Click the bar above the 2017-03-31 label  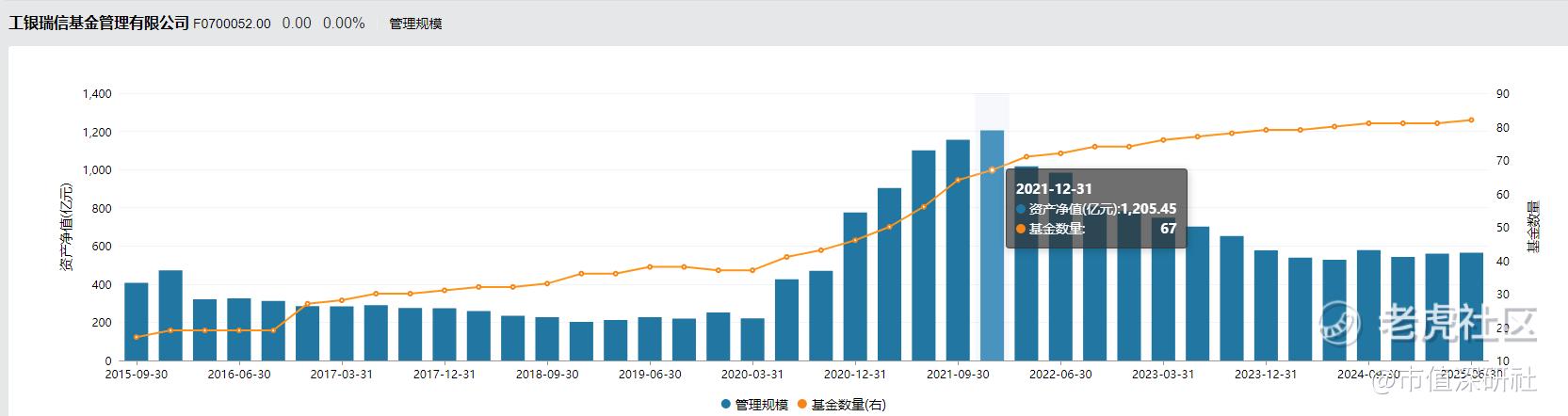342,333
